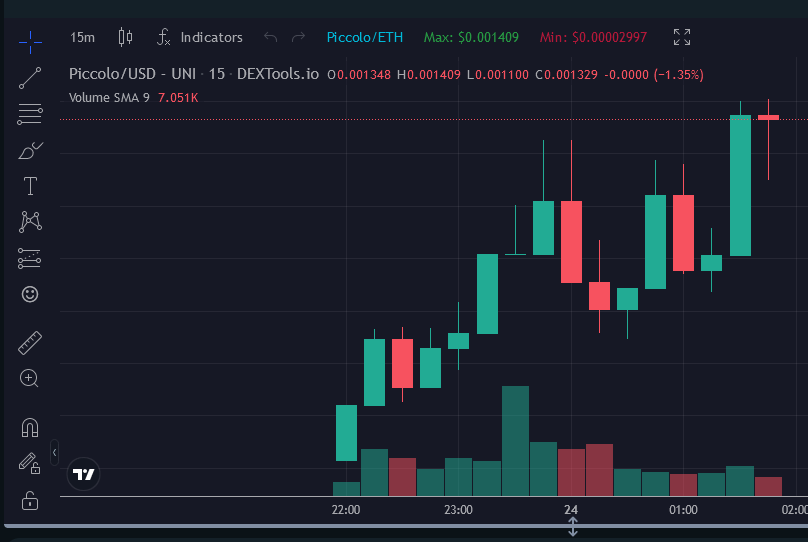Click the high price H0.001409 value
The height and width of the screenshot is (542, 808).
click(x=429, y=75)
